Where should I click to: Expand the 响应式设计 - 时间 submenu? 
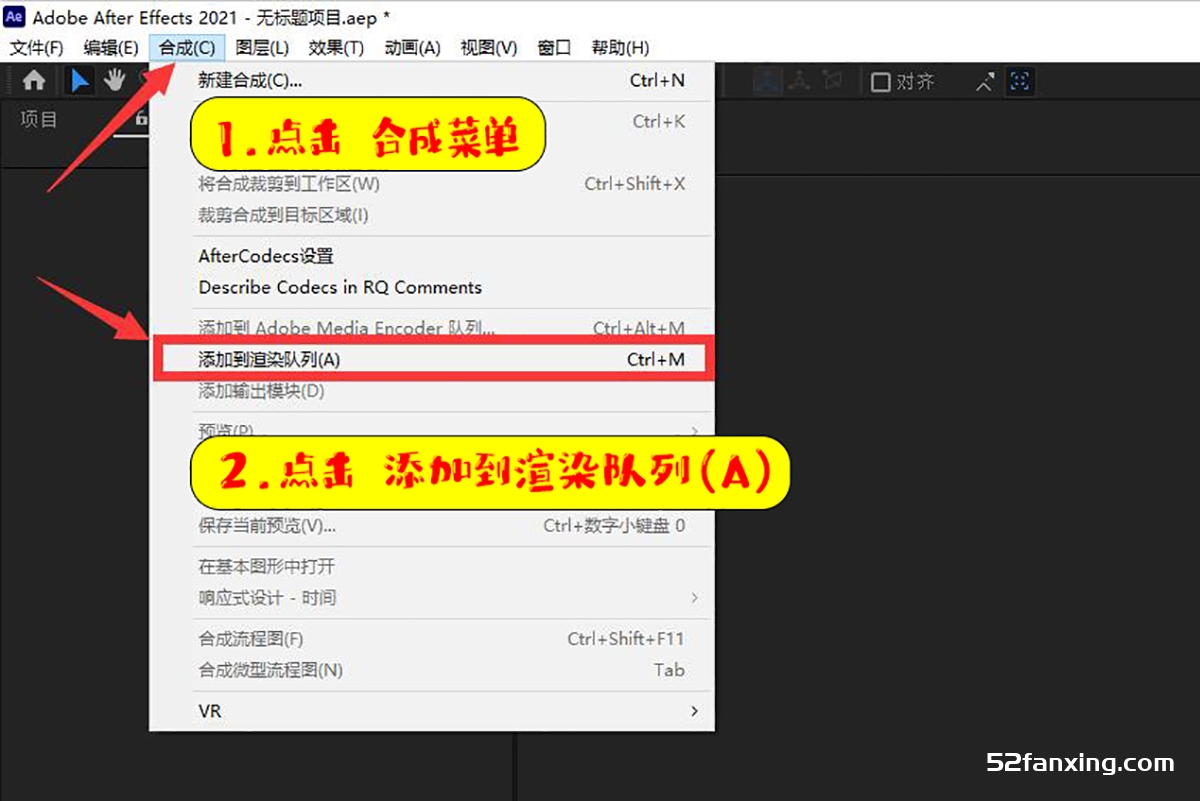pos(432,598)
